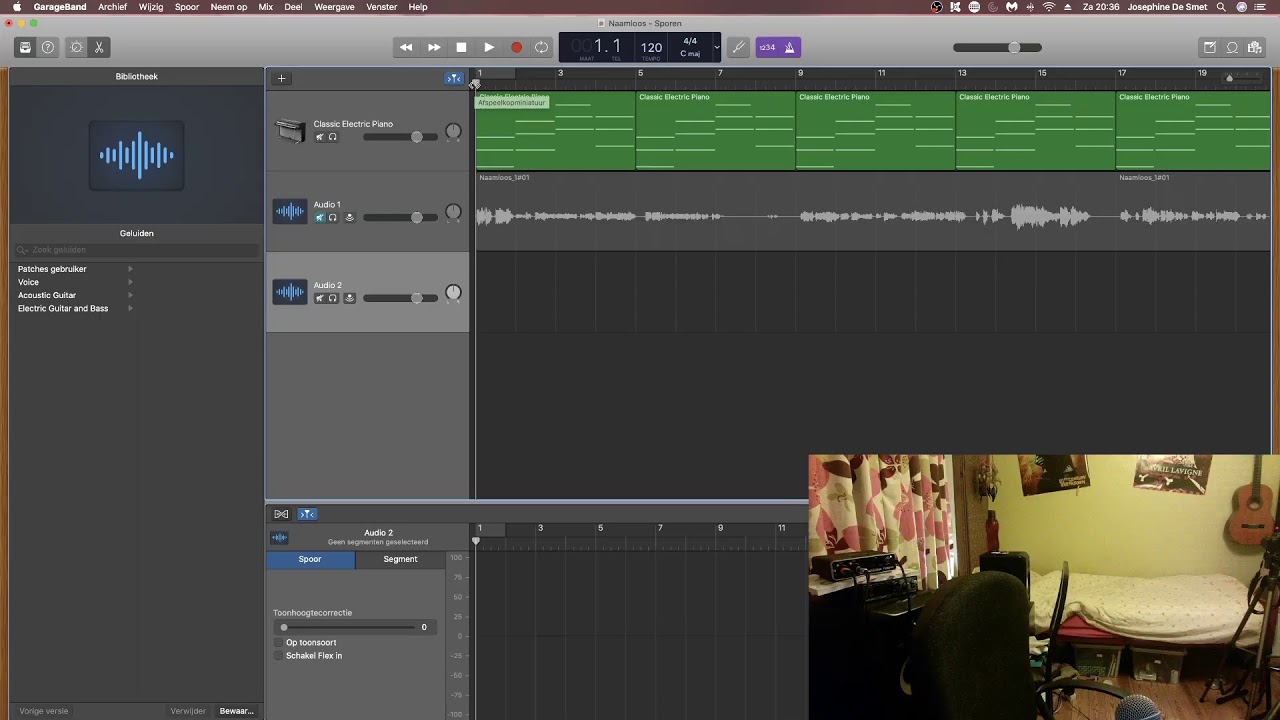Switch to the Segment tab

[400, 559]
